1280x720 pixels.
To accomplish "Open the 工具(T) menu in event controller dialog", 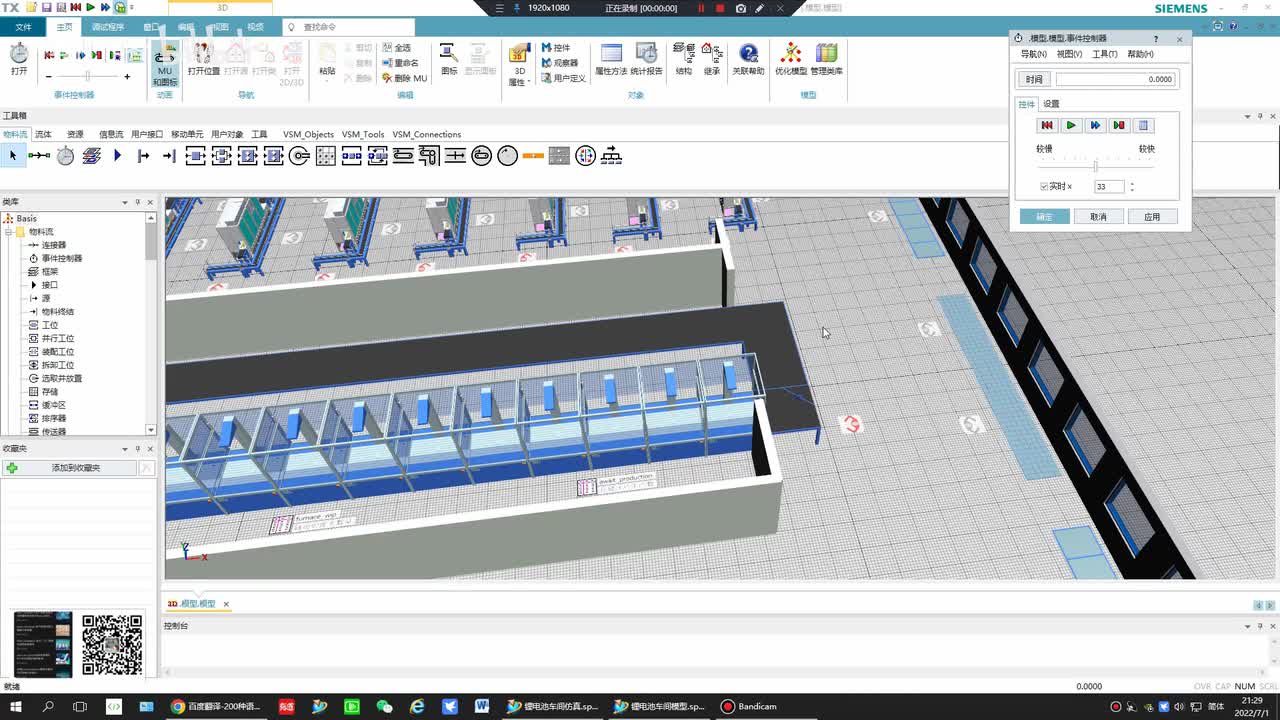I will pos(1104,54).
